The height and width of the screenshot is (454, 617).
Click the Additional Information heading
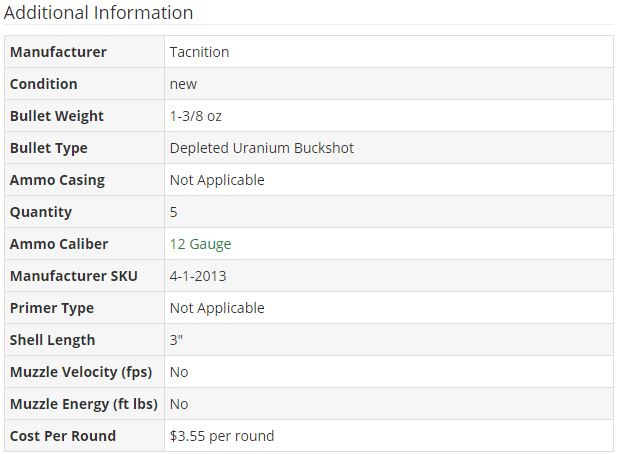pos(98,13)
